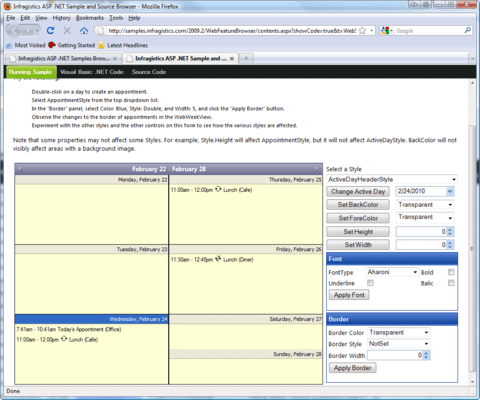Click the page vertical scrollbar

click(472, 248)
